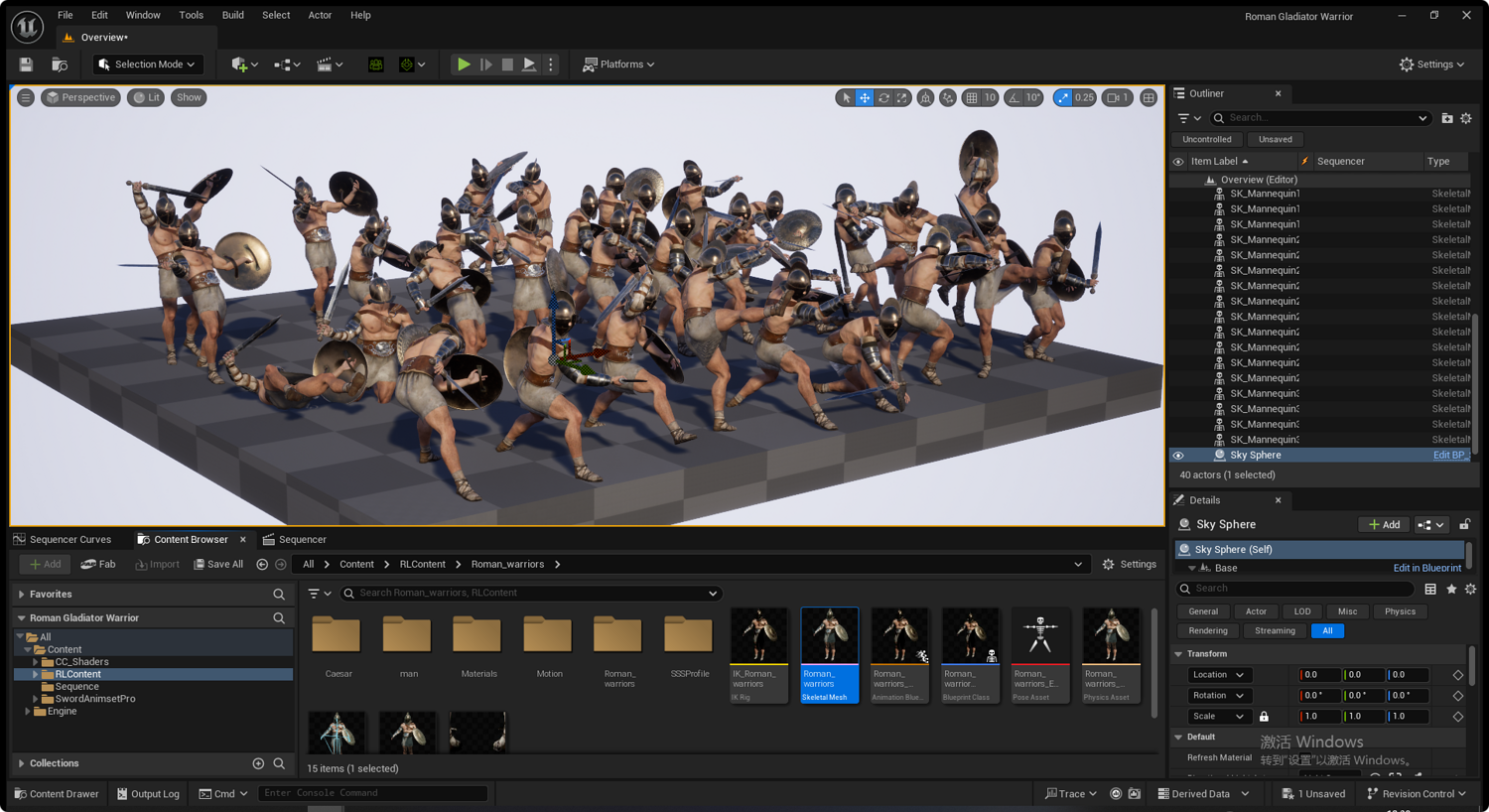
Task: Open the Perspective view mode menu
Action: pos(81,97)
